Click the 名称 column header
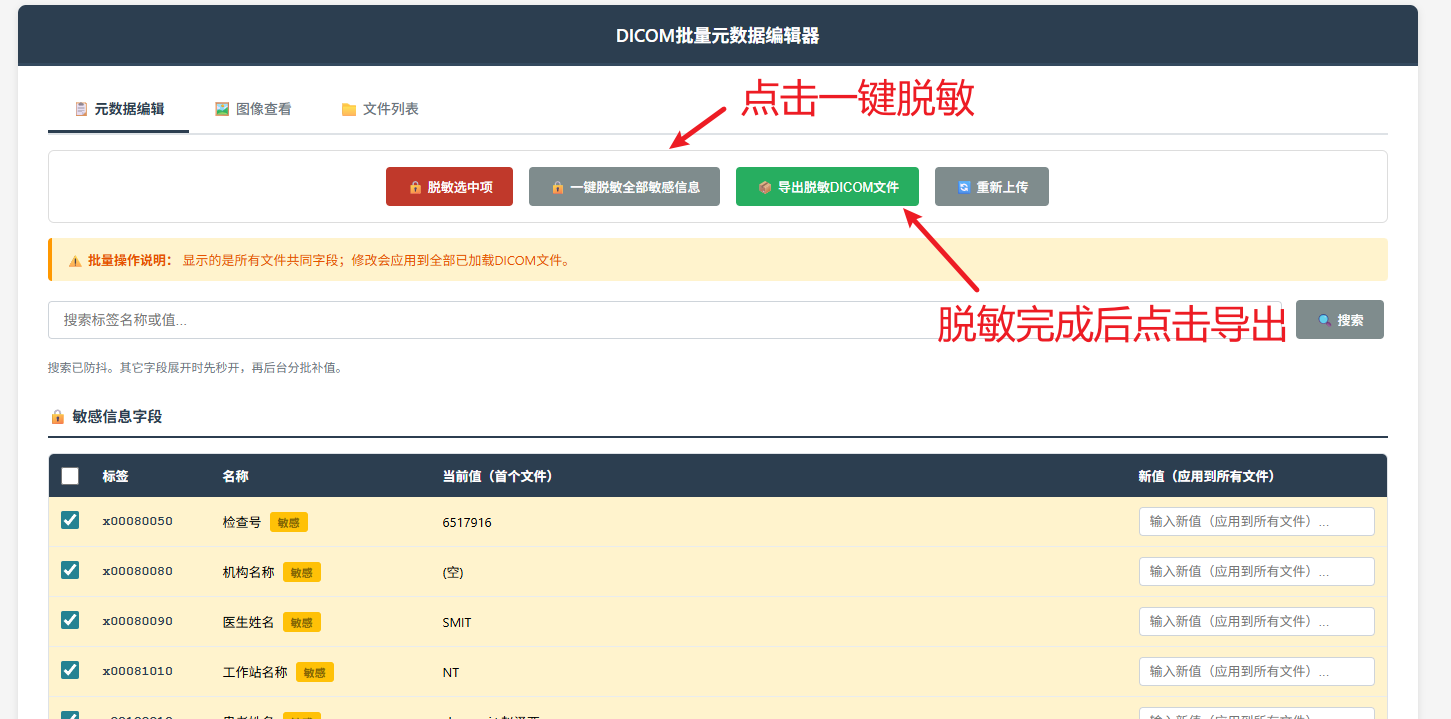 [235, 476]
